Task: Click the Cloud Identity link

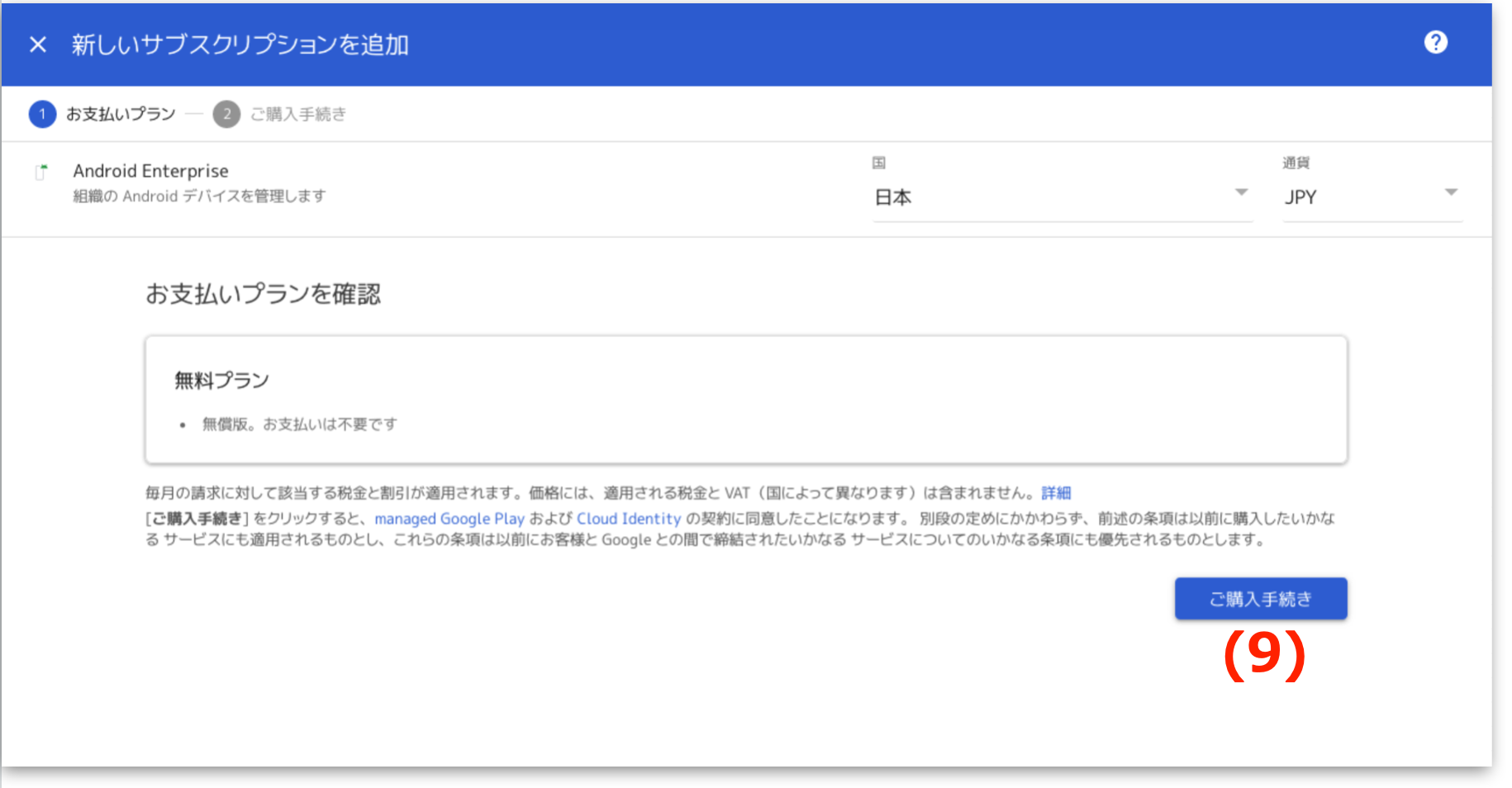Action: pos(628,519)
